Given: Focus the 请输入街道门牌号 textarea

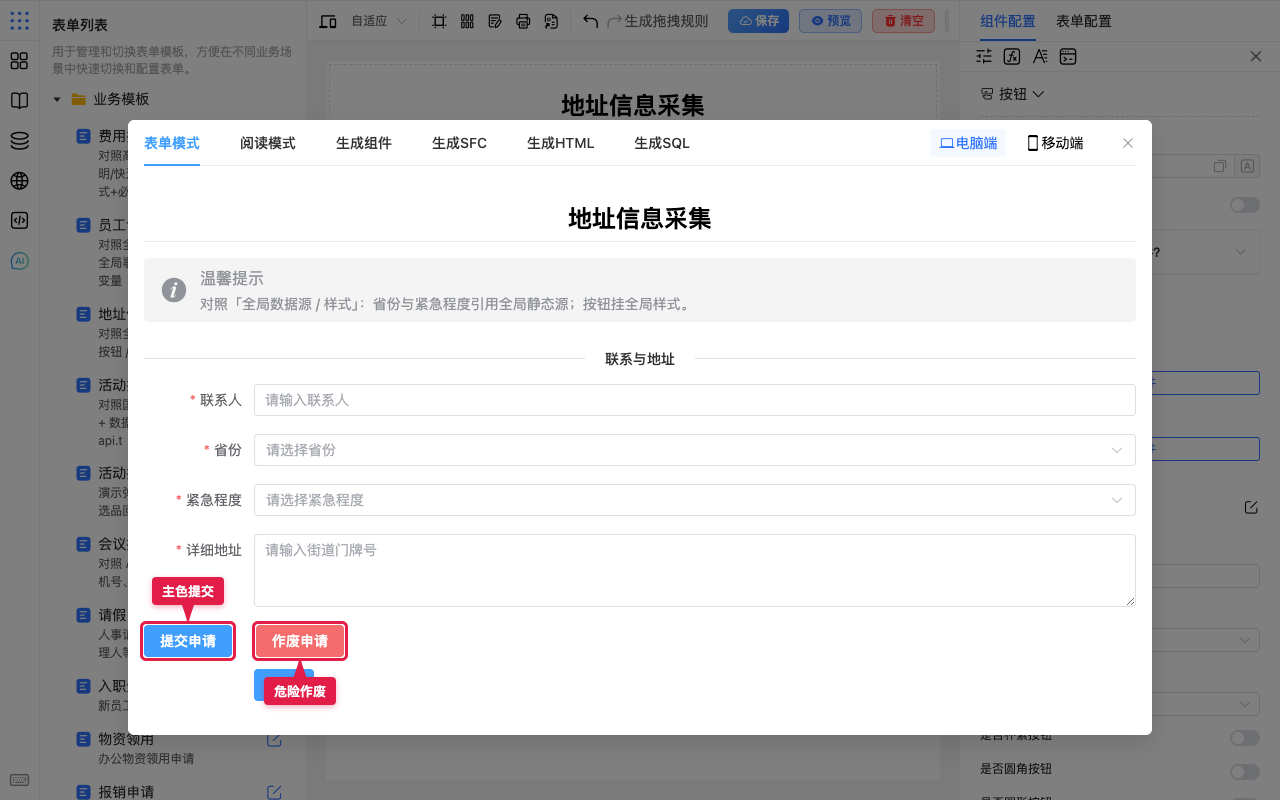Looking at the screenshot, I should point(695,570).
